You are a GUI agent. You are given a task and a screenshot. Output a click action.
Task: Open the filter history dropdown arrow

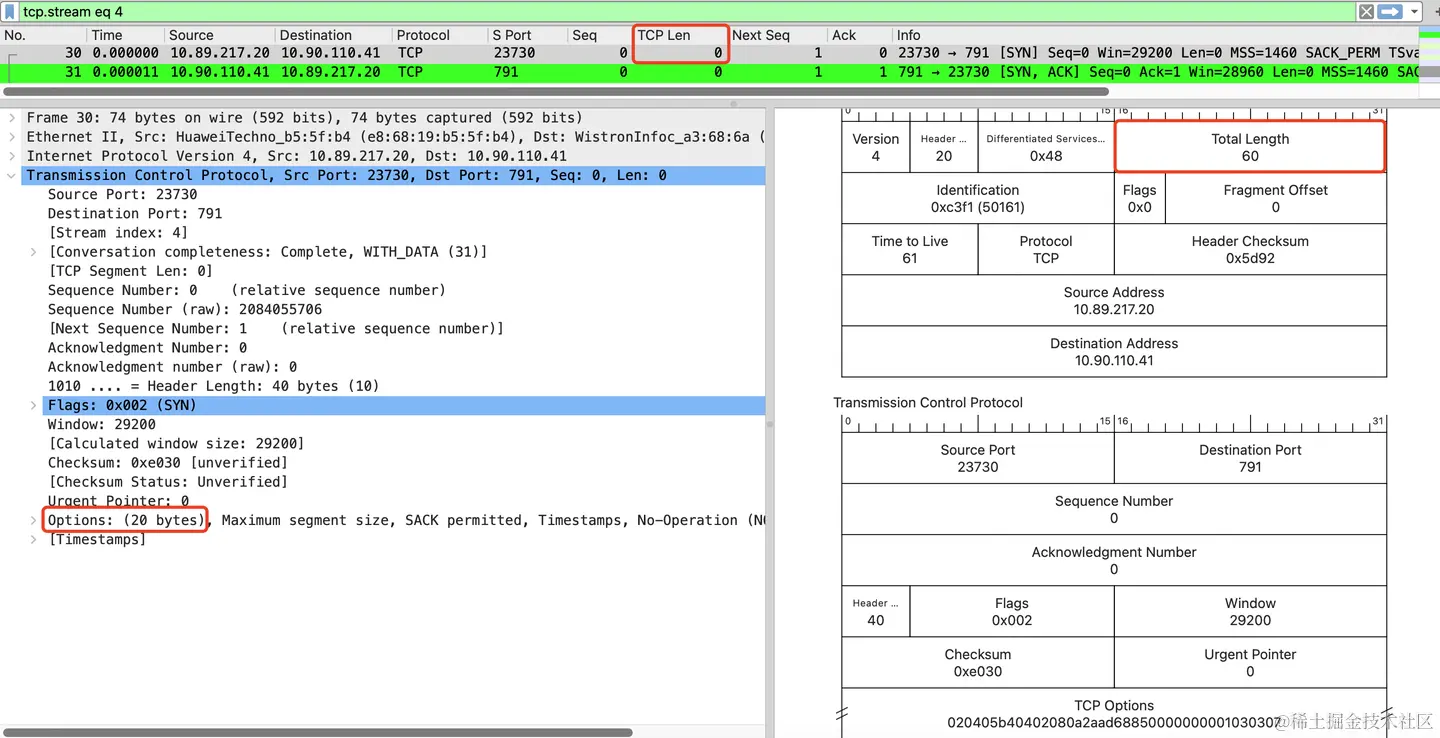[x=1414, y=12]
